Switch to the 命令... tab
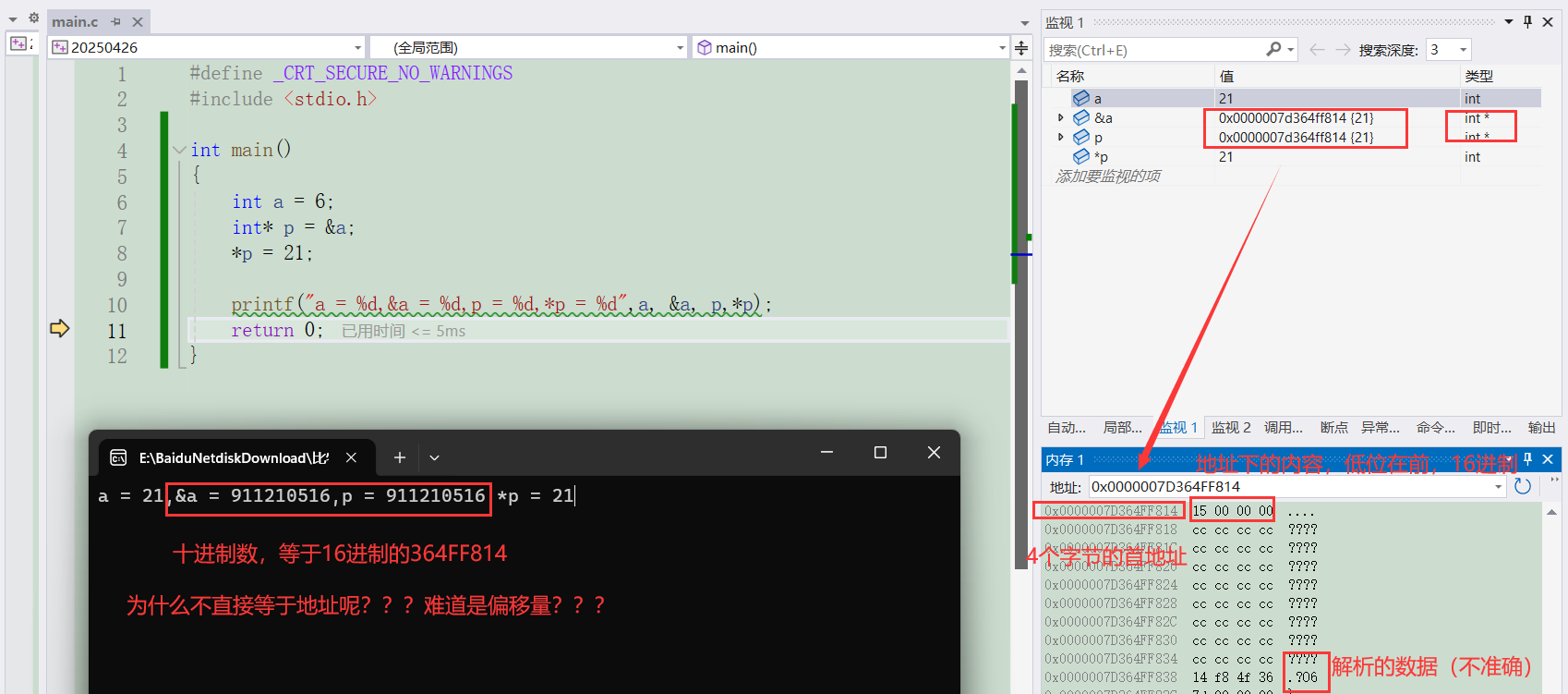The image size is (1568, 694). [x=1436, y=427]
